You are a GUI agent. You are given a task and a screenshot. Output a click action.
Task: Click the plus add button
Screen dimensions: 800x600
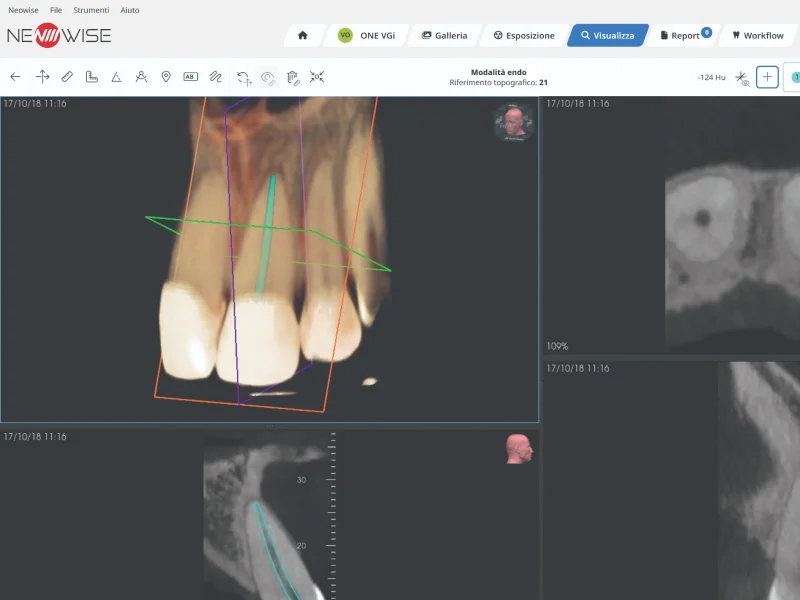767,77
